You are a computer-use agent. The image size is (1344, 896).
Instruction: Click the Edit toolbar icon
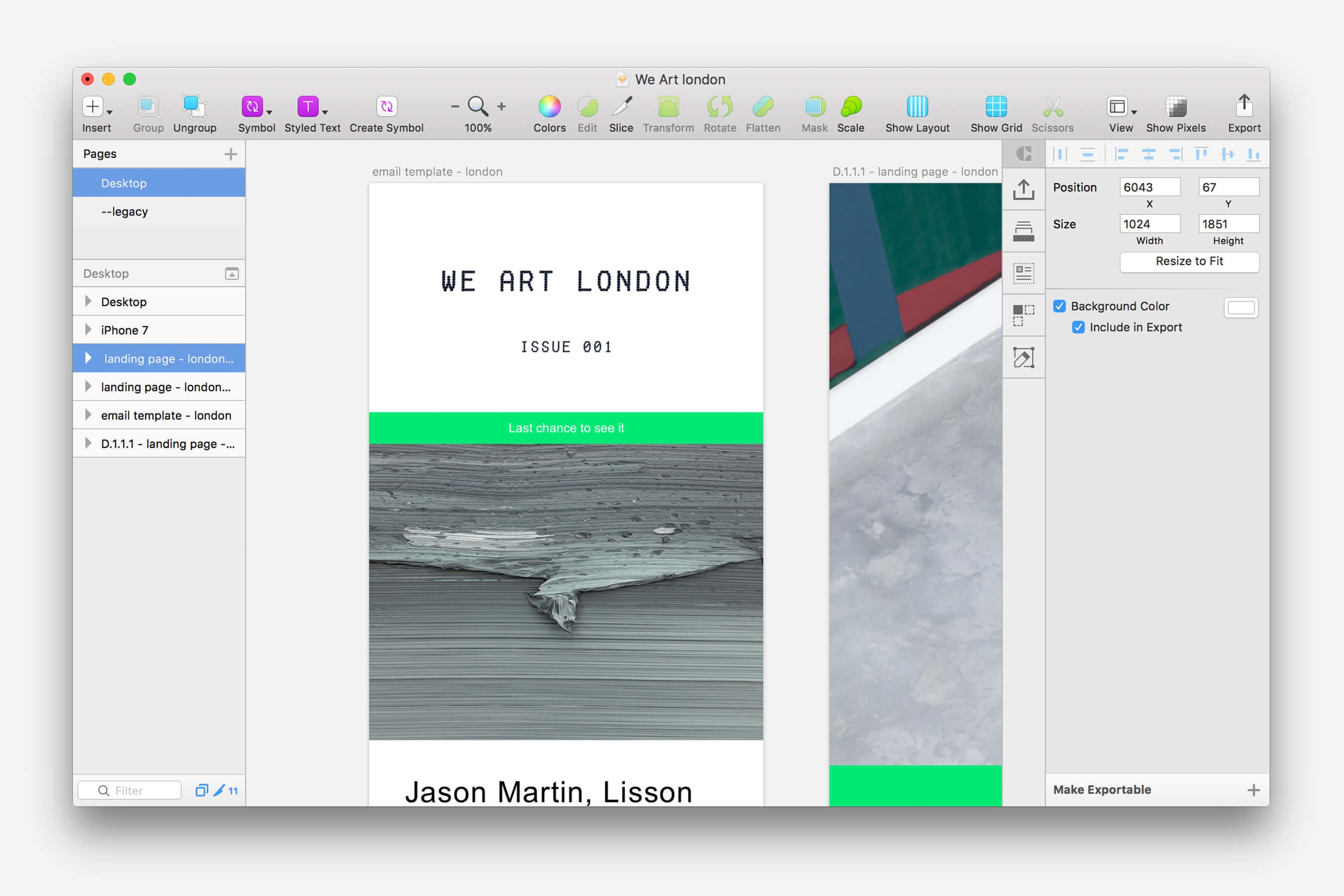tap(587, 107)
